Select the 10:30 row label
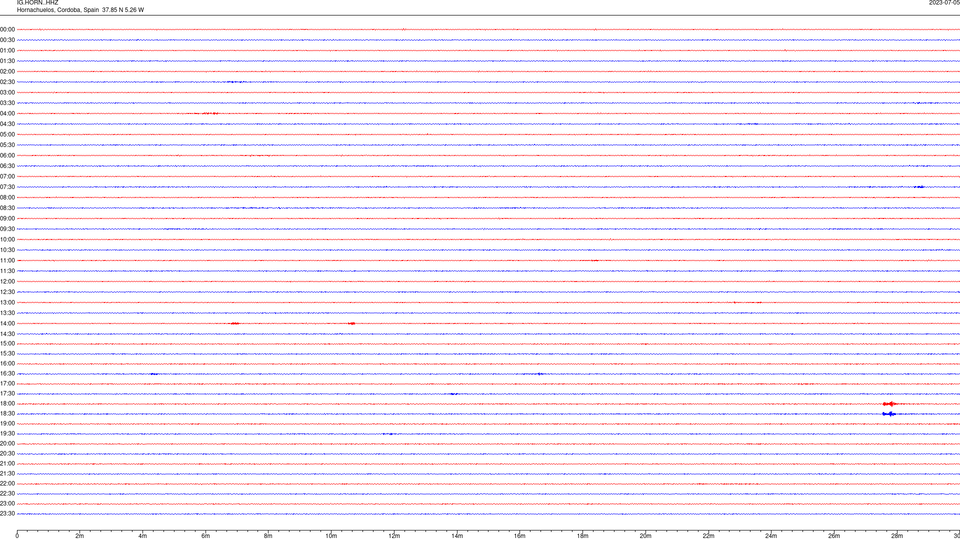This screenshot has width=960, height=540. 7,250
